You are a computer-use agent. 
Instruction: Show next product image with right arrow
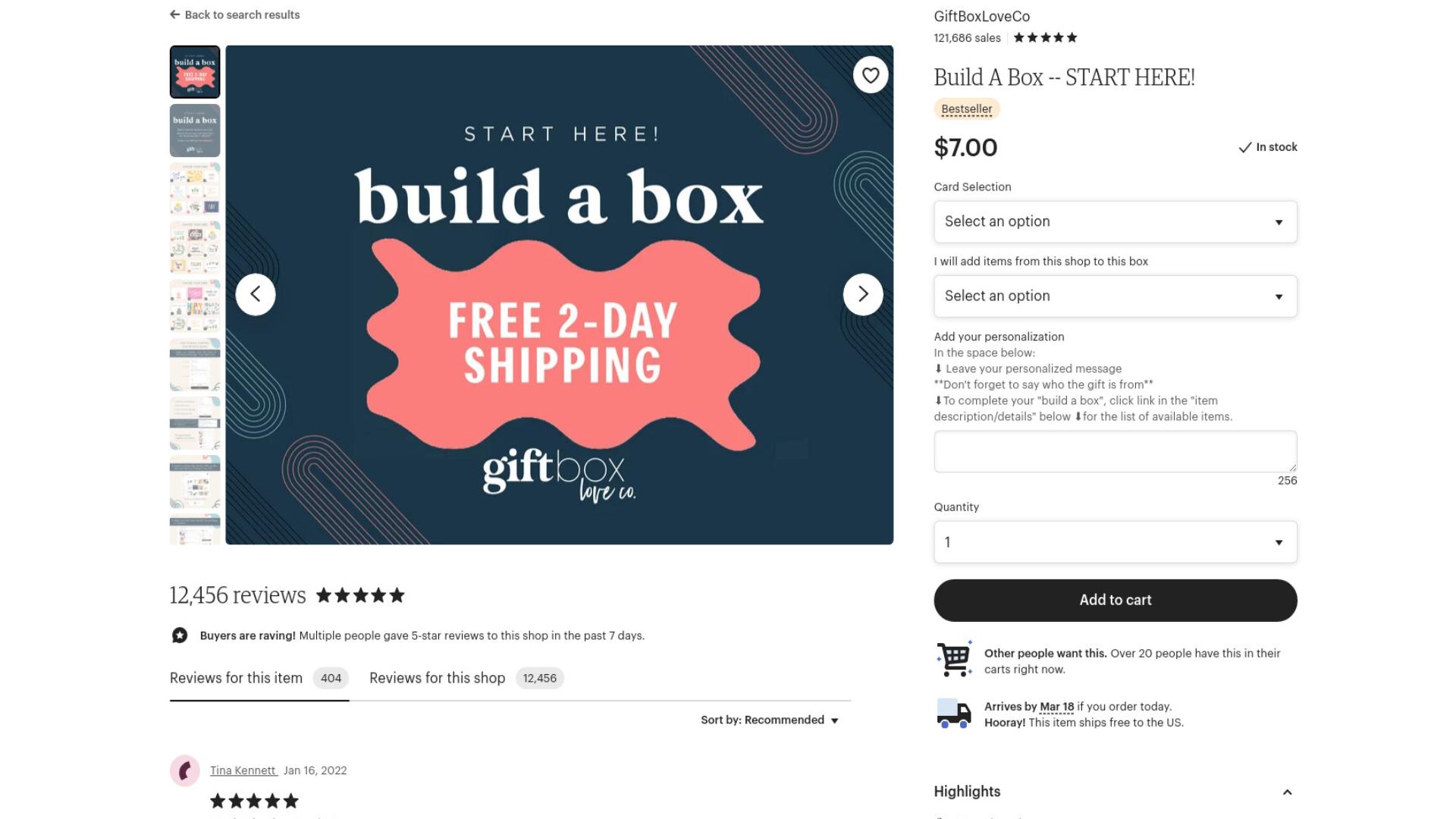[863, 294]
